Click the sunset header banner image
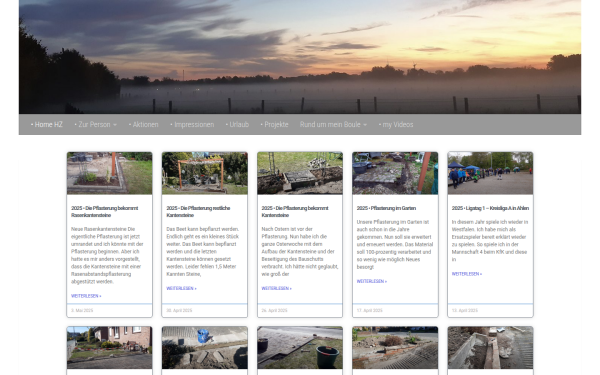Image resolution: width=600 pixels, height=375 pixels. [300, 57]
